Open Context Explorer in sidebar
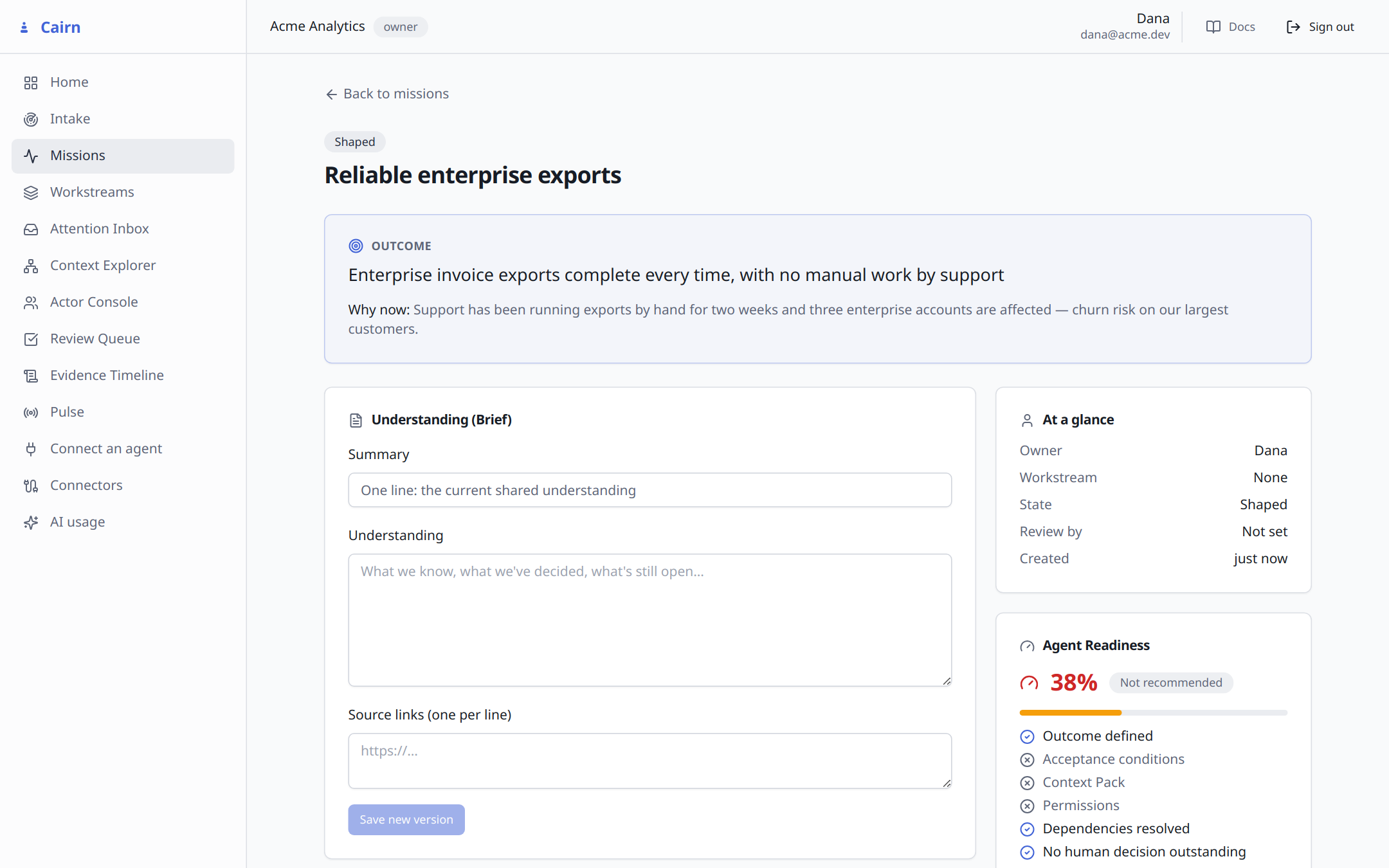This screenshot has width=1389, height=868. (x=123, y=266)
